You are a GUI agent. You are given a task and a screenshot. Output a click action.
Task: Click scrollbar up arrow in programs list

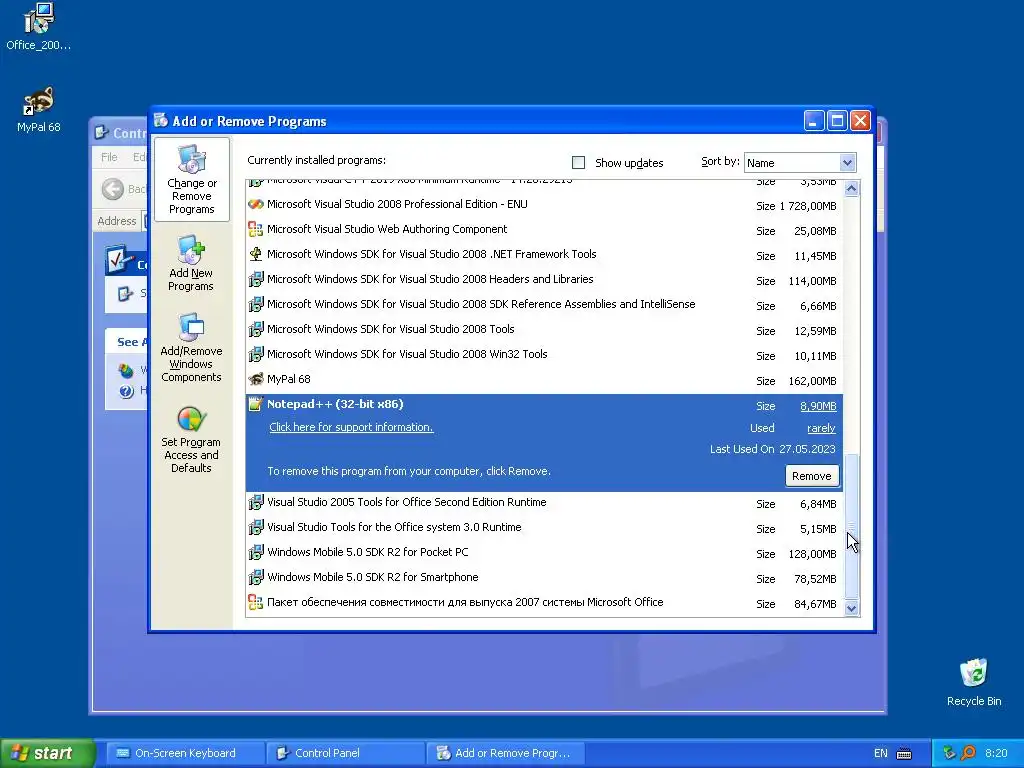(x=852, y=189)
